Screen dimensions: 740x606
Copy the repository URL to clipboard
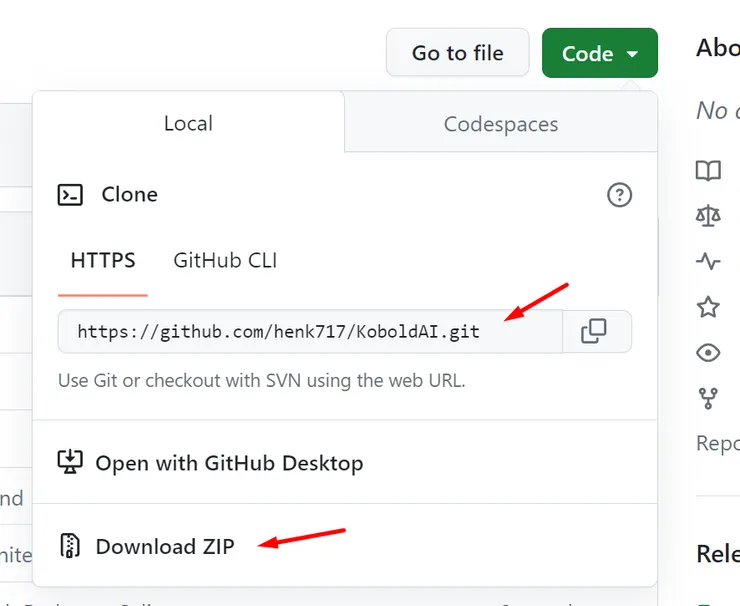pos(594,331)
